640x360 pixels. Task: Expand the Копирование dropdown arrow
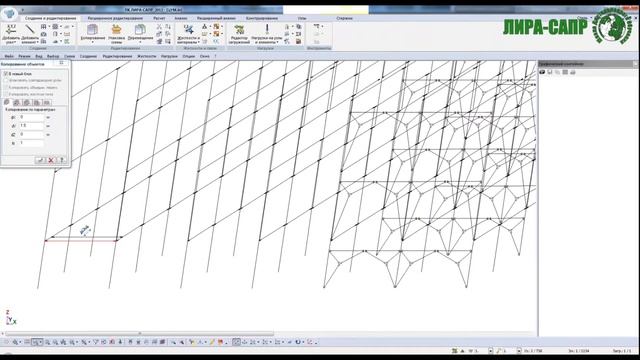point(93,42)
